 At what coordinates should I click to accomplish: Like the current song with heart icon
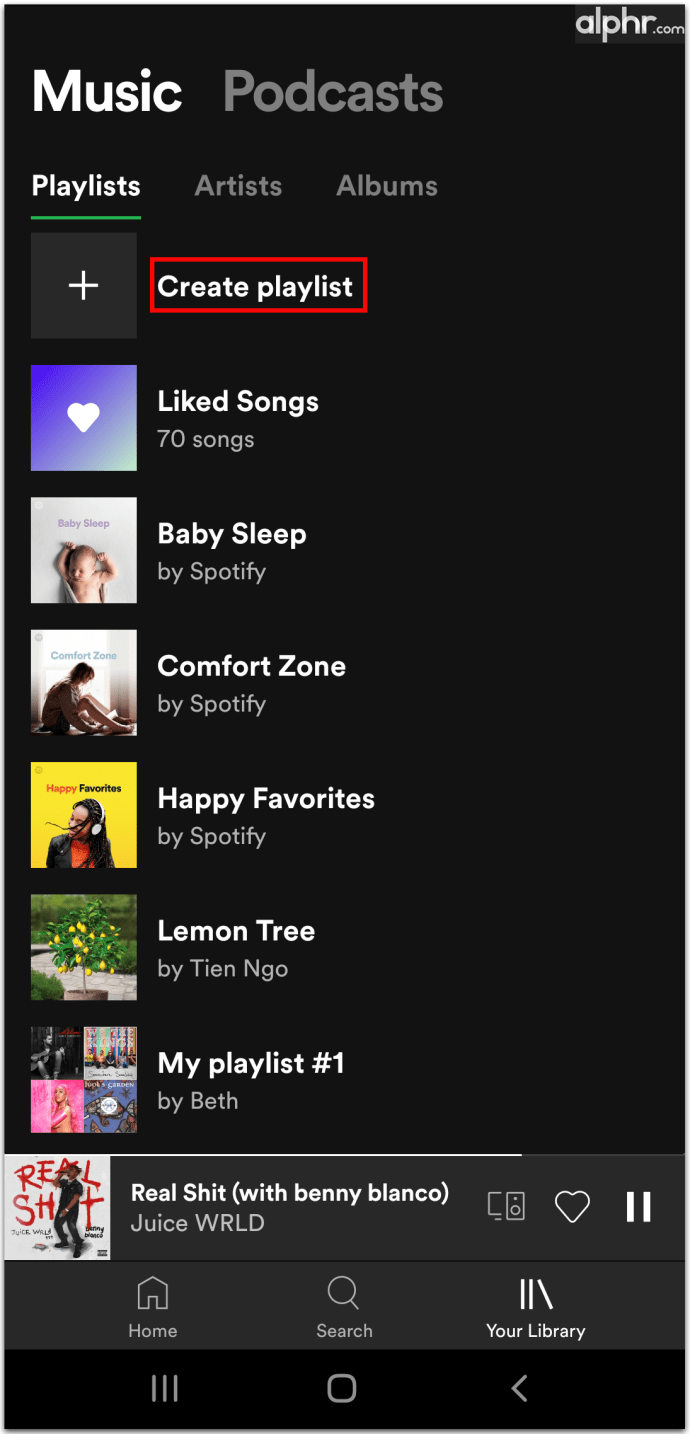pyautogui.click(x=572, y=1207)
